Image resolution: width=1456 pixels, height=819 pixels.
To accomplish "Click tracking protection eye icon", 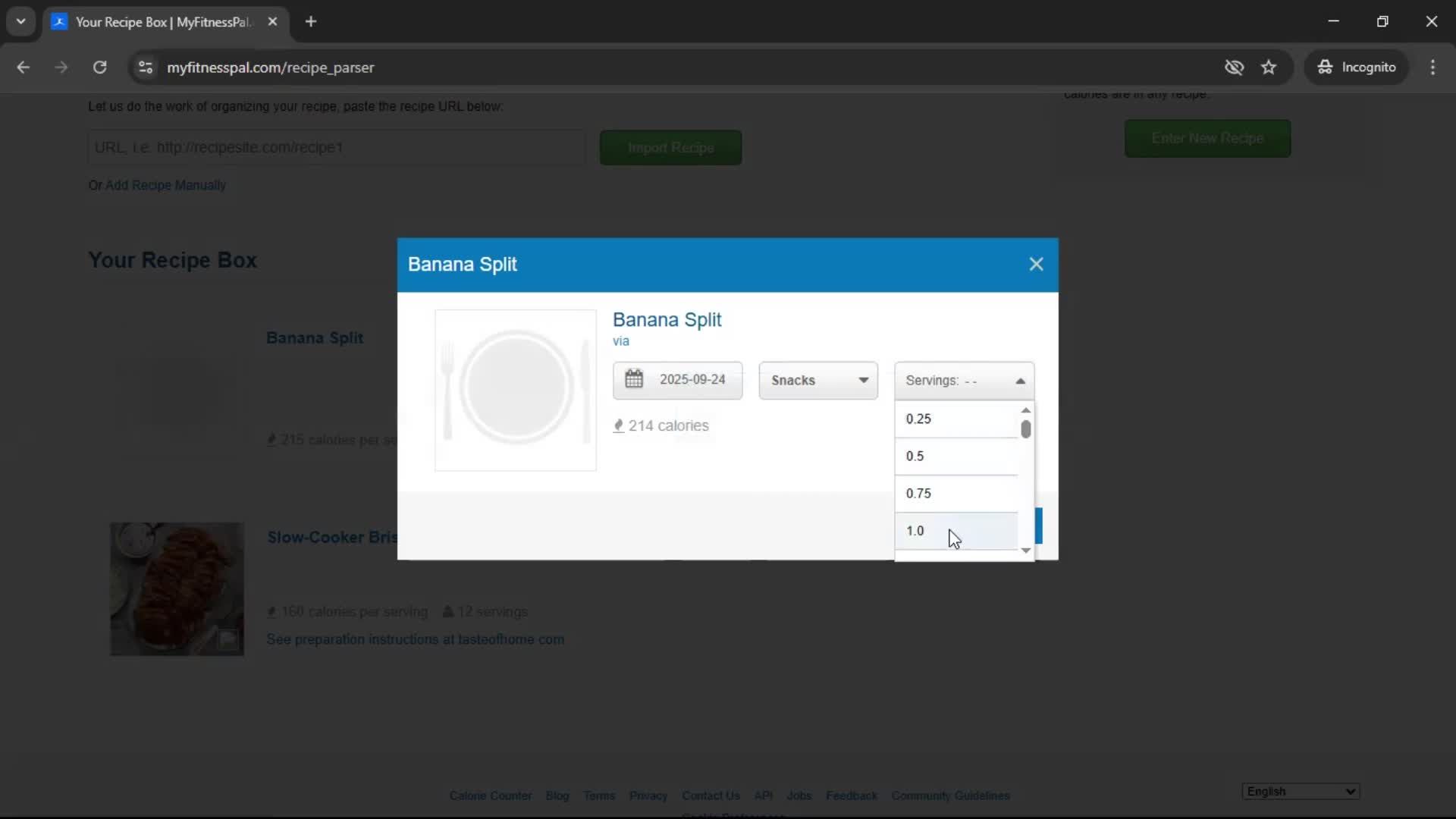I will tap(1234, 67).
